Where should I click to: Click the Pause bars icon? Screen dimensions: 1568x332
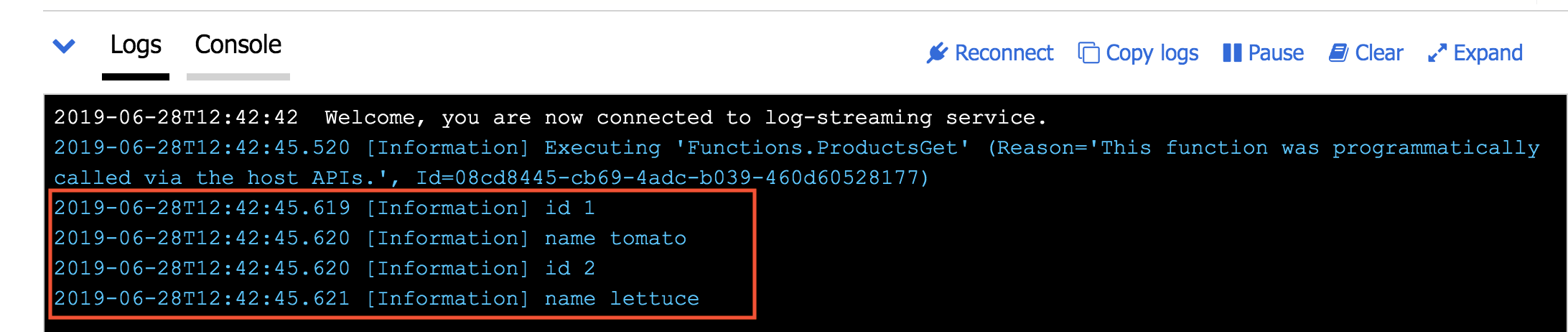pos(1232,53)
